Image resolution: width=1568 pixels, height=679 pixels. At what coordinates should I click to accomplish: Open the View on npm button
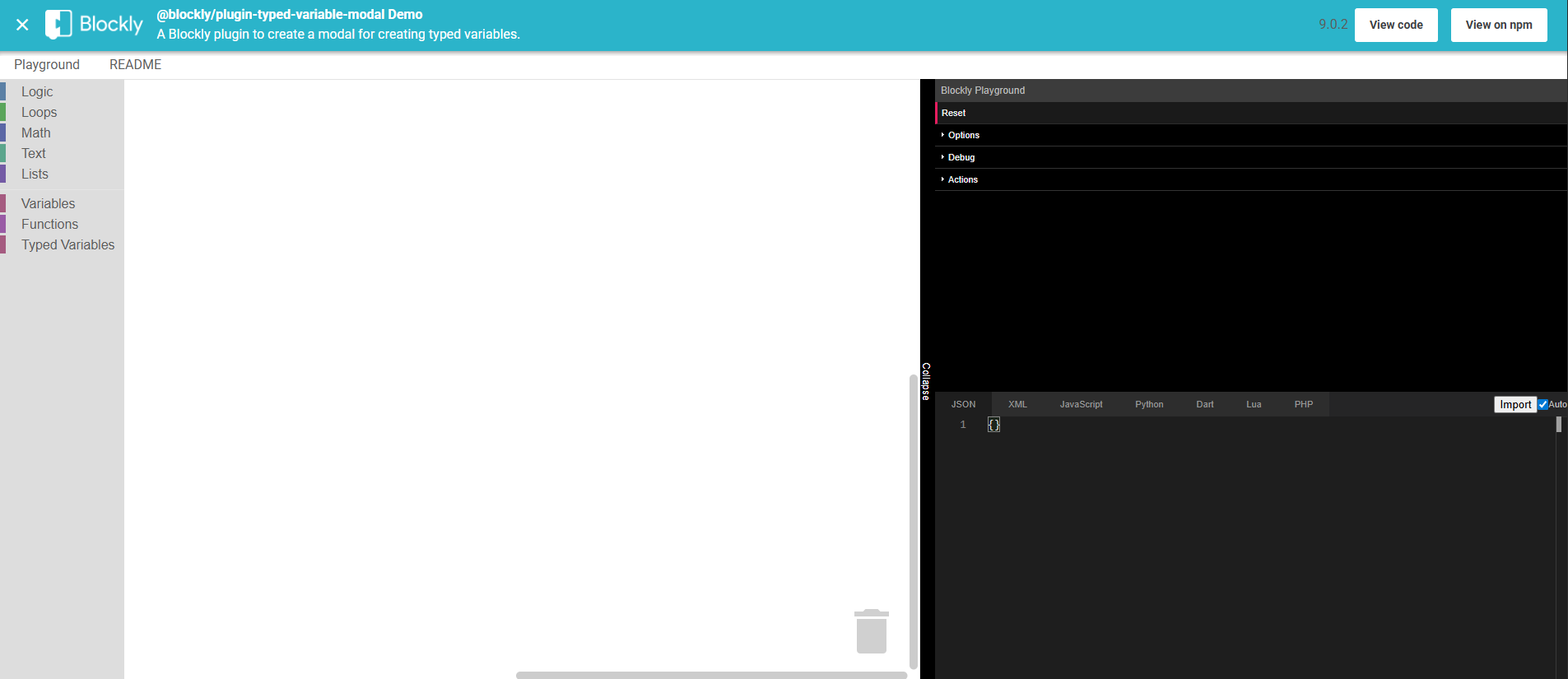(1499, 25)
